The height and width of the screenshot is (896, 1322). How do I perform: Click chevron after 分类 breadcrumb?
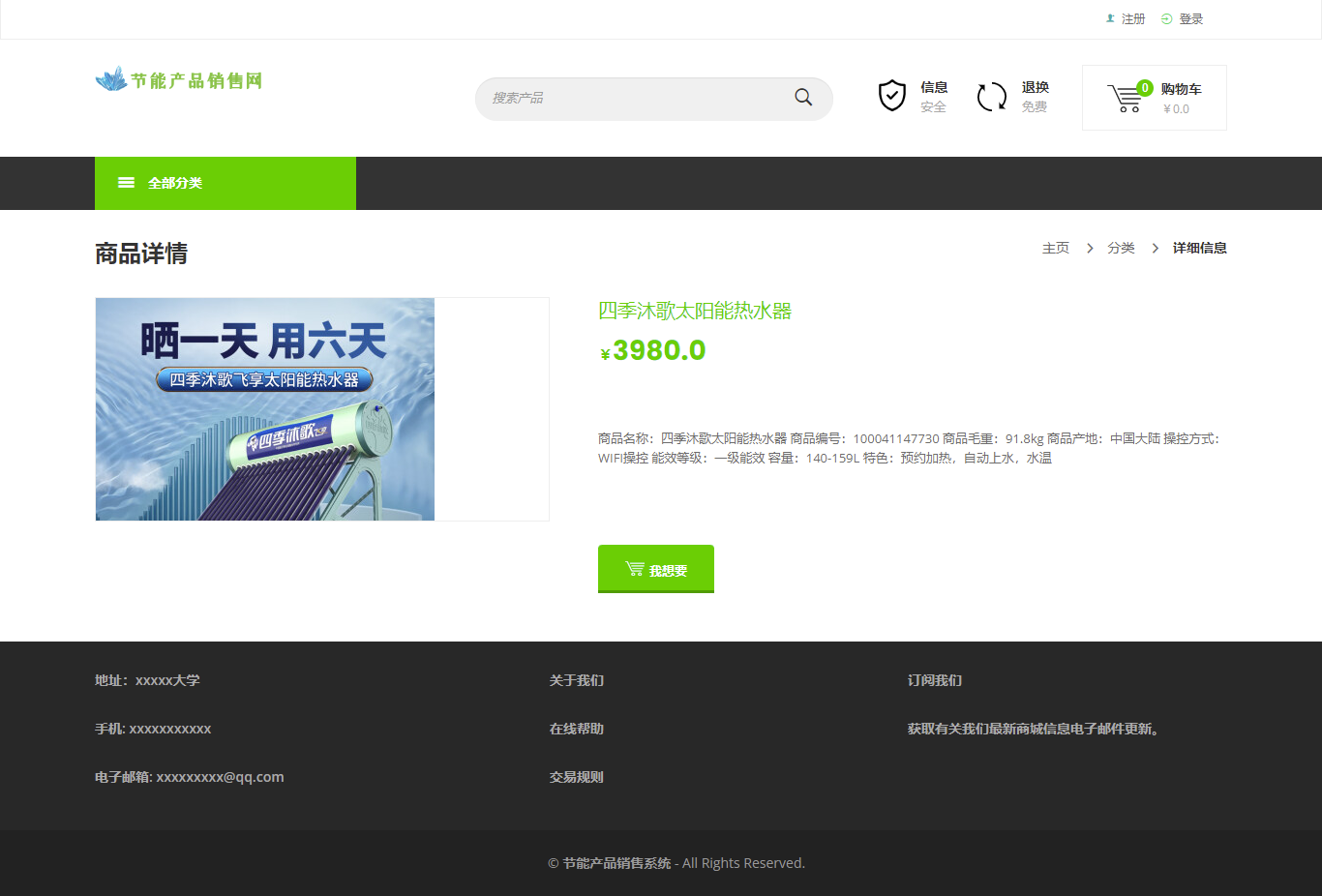[x=1156, y=249]
